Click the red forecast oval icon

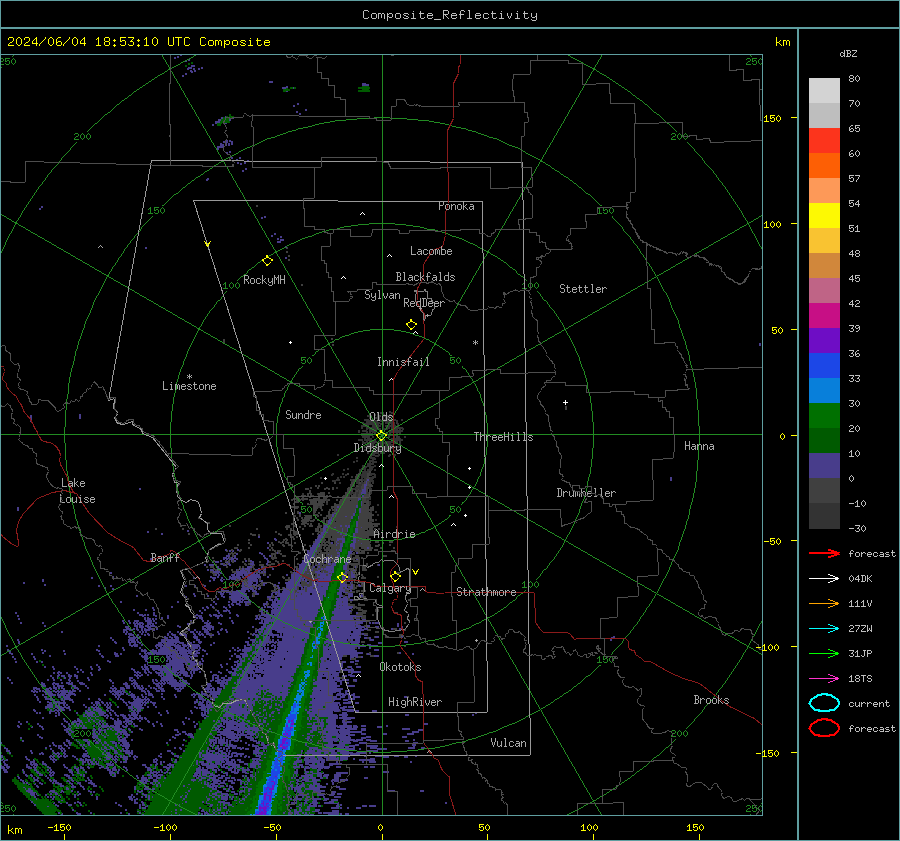pos(824,728)
